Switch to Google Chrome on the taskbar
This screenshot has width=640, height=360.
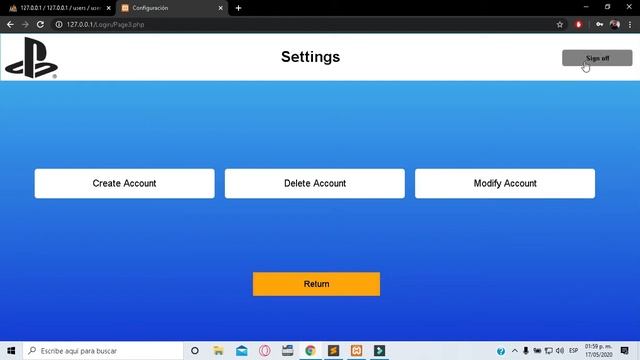[310, 351]
